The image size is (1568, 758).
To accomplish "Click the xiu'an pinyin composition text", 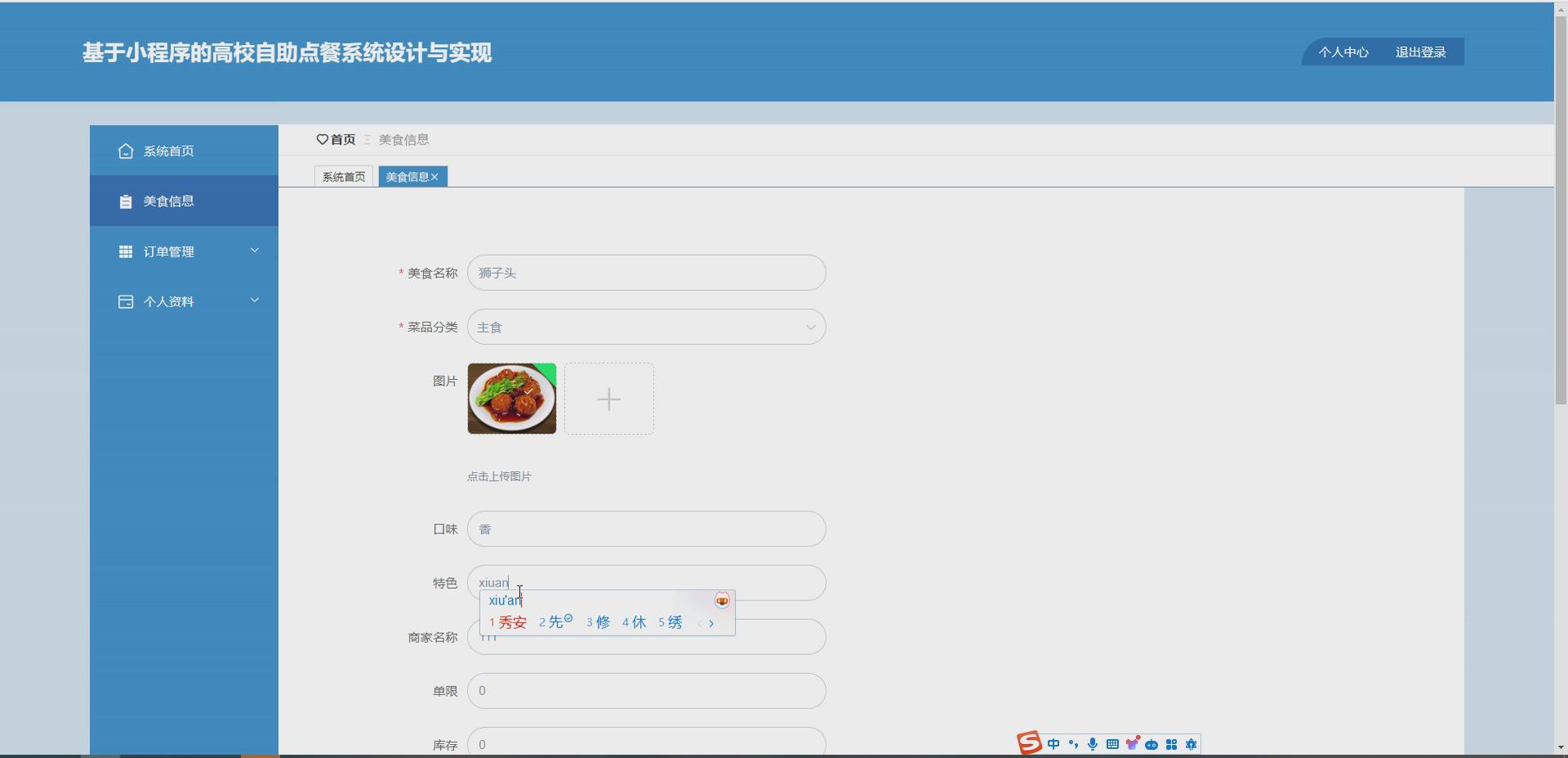I will [x=505, y=601].
